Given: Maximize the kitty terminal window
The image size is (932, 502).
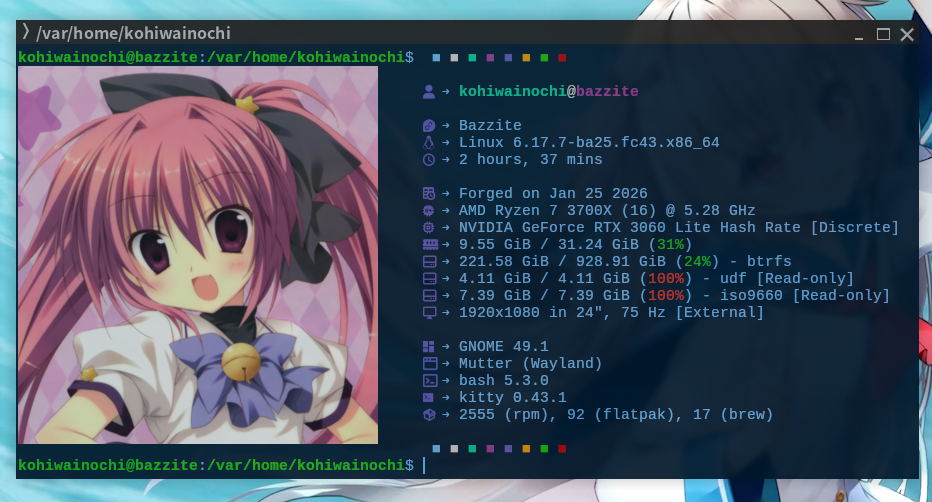Looking at the screenshot, I should [x=883, y=34].
